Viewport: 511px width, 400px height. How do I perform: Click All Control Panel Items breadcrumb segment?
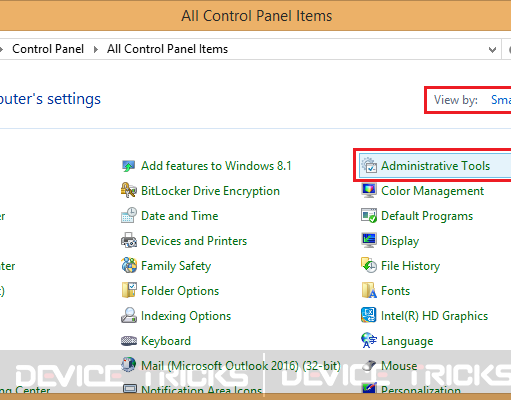(167, 49)
